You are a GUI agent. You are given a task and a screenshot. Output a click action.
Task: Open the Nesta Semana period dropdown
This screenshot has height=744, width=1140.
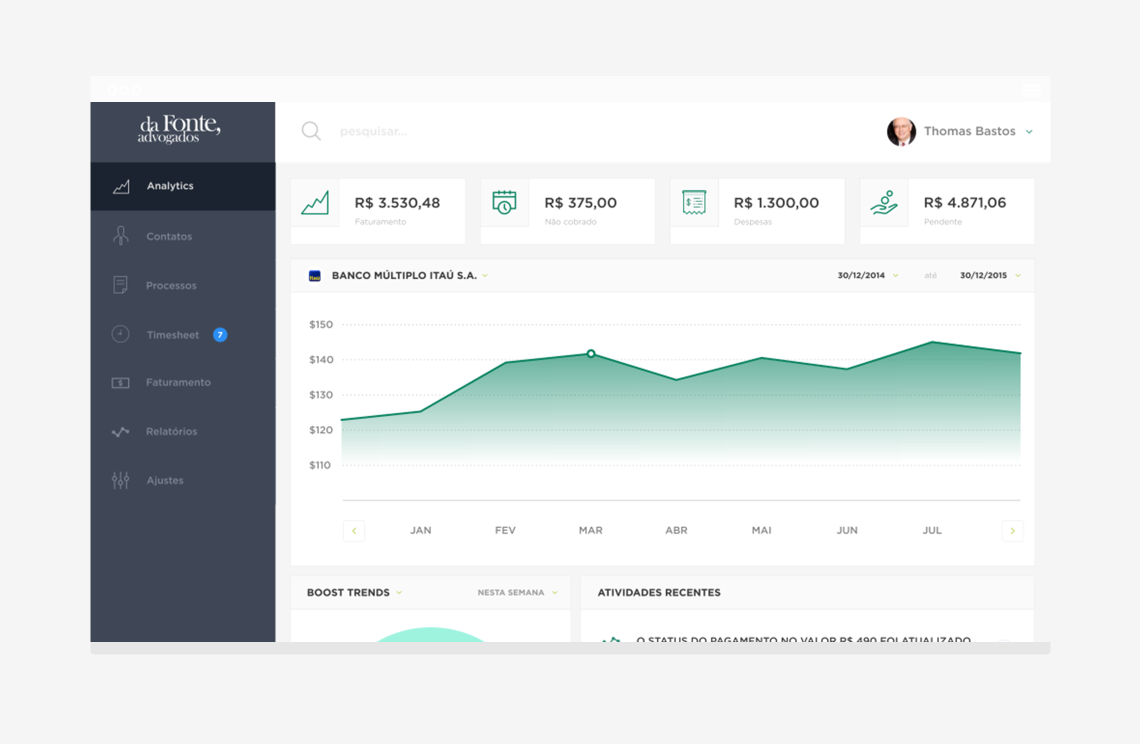pyautogui.click(x=518, y=593)
